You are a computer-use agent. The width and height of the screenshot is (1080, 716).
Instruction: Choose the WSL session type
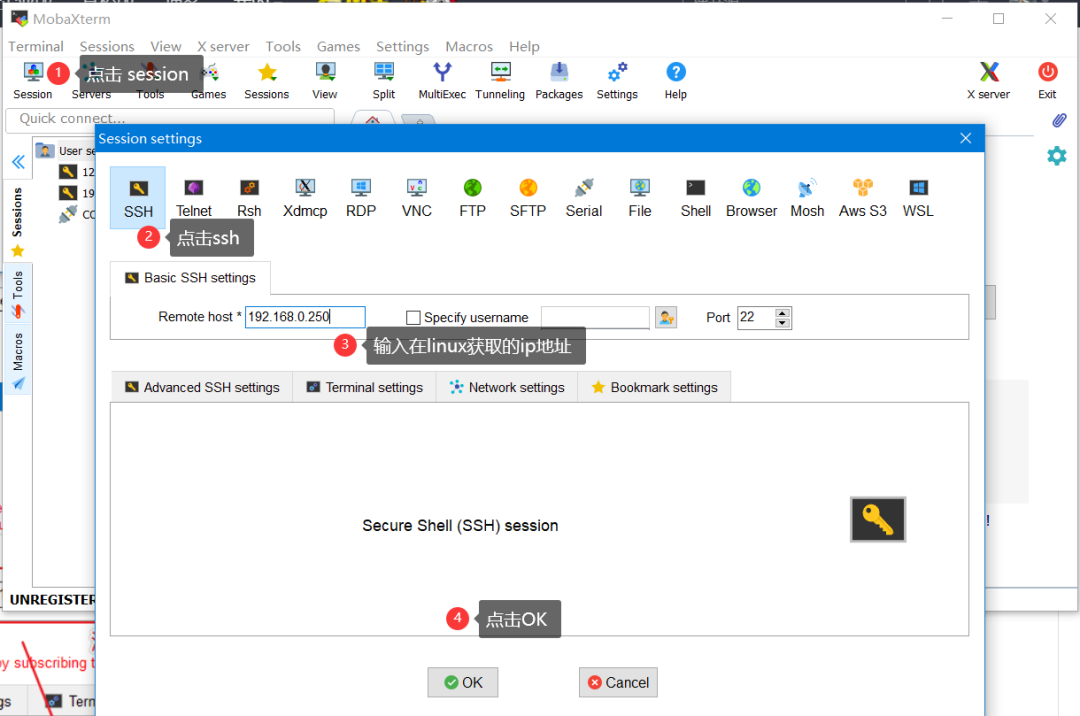[x=918, y=198]
